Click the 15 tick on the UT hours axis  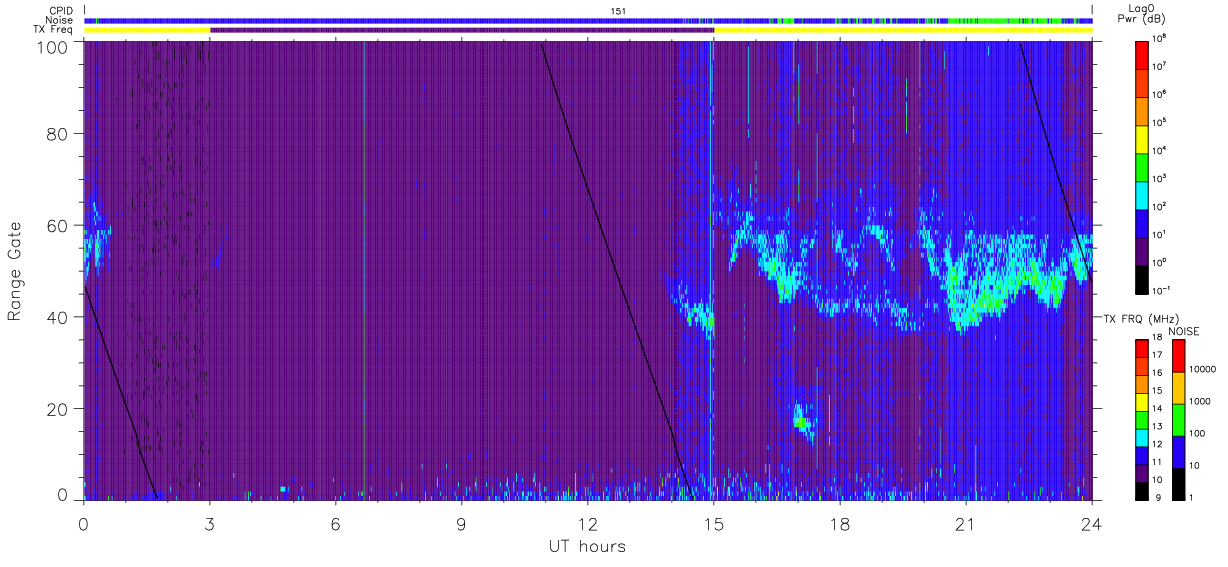[713, 523]
